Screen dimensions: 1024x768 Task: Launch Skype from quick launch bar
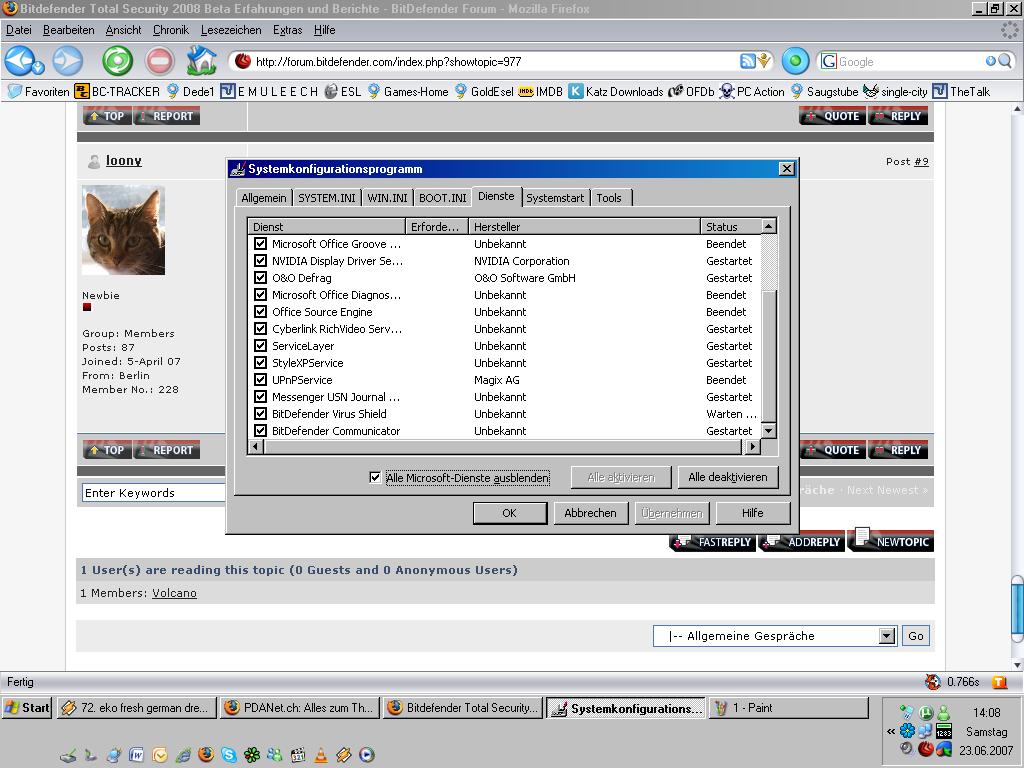[229, 755]
